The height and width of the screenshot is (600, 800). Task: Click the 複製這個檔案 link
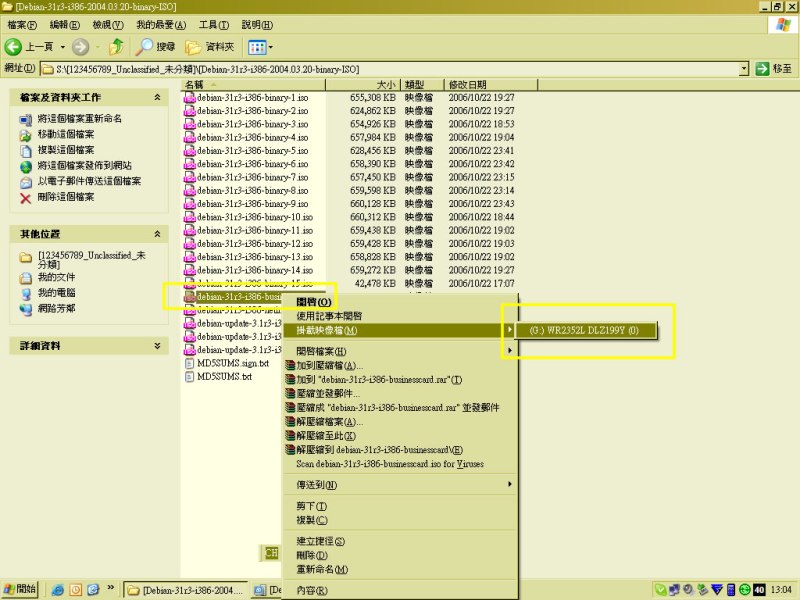click(66, 150)
